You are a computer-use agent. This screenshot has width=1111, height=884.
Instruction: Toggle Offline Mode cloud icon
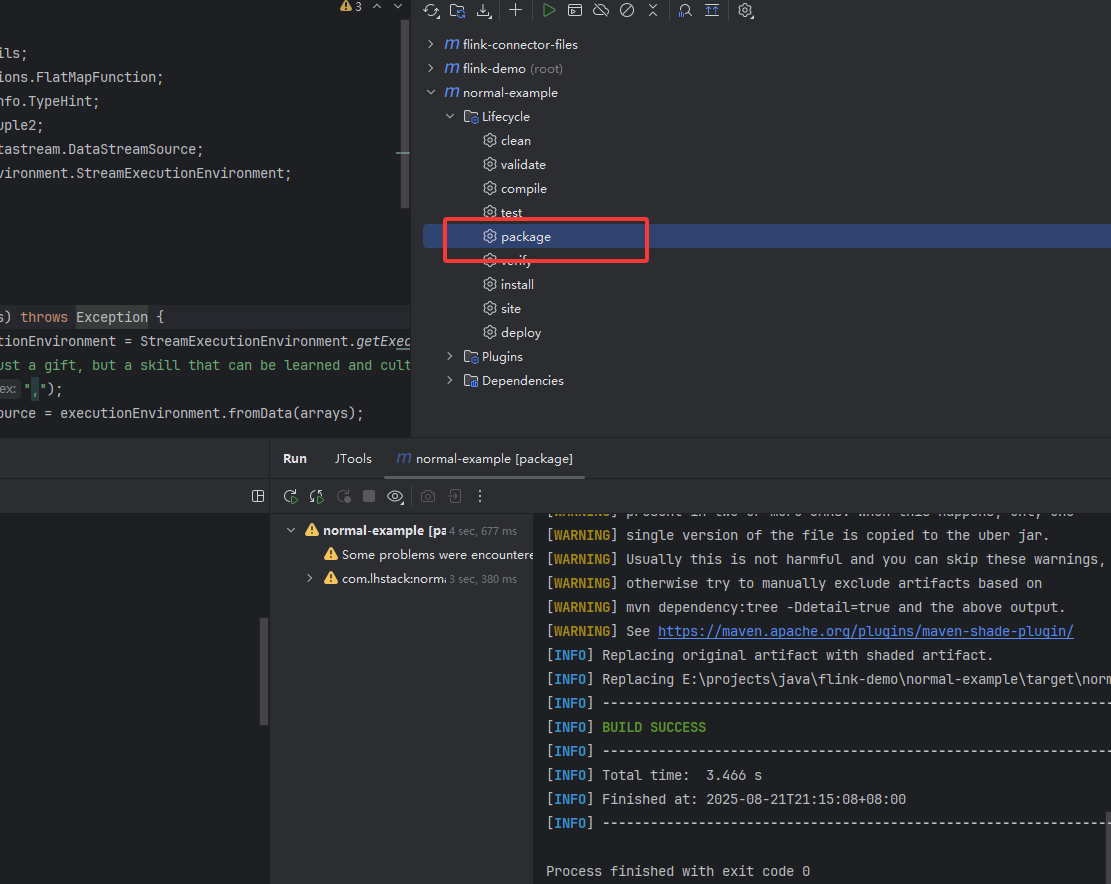tap(601, 10)
